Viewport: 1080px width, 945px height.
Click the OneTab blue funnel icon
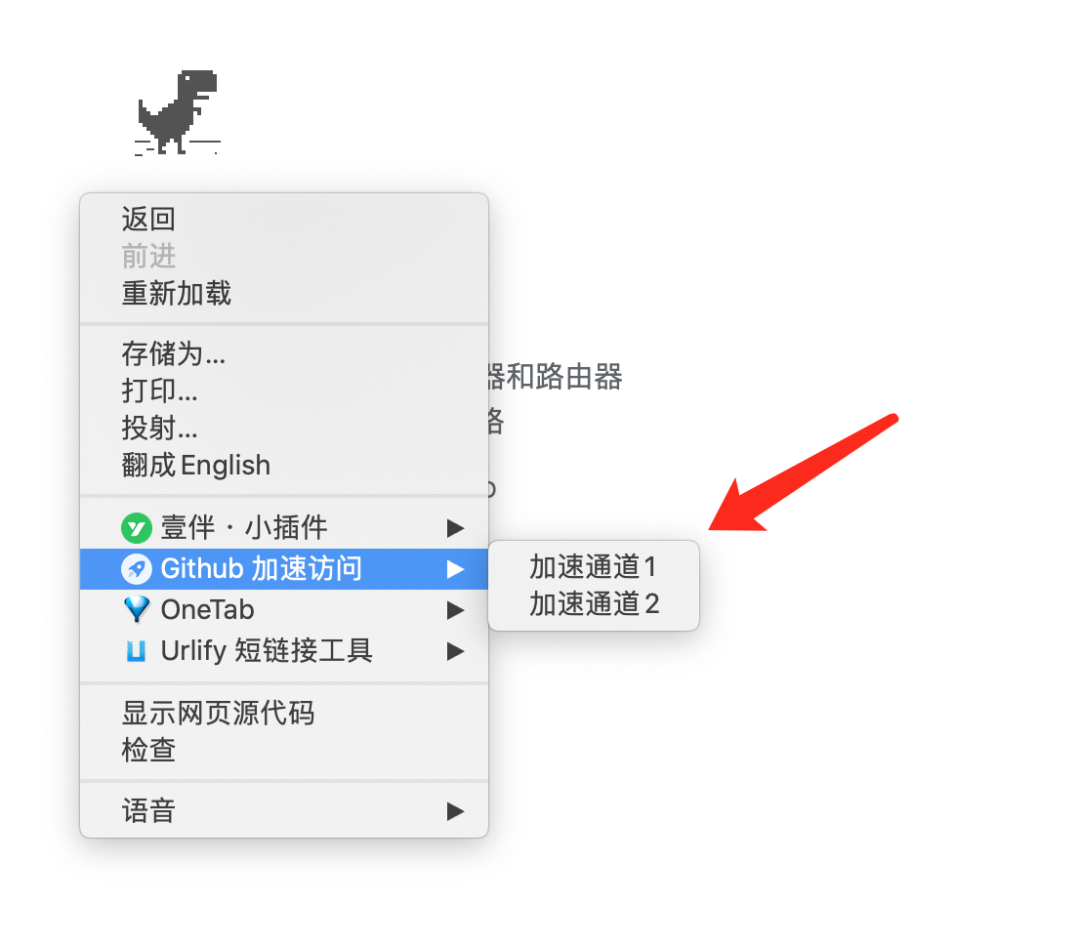(x=136, y=610)
